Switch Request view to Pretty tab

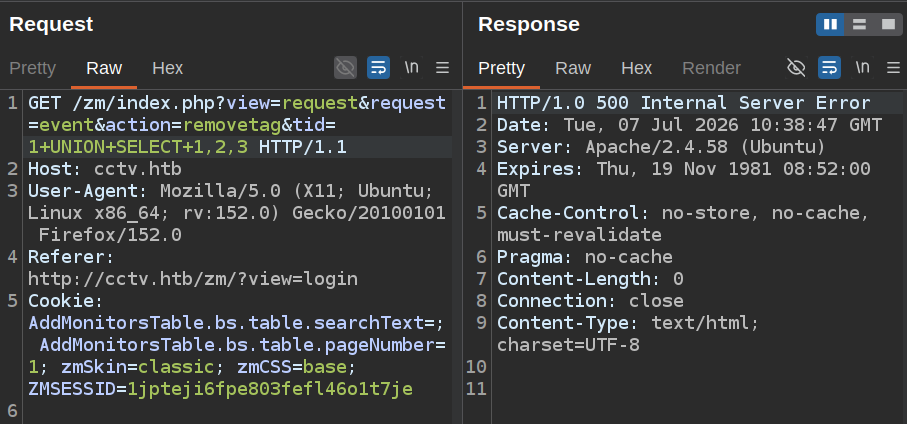click(x=32, y=68)
